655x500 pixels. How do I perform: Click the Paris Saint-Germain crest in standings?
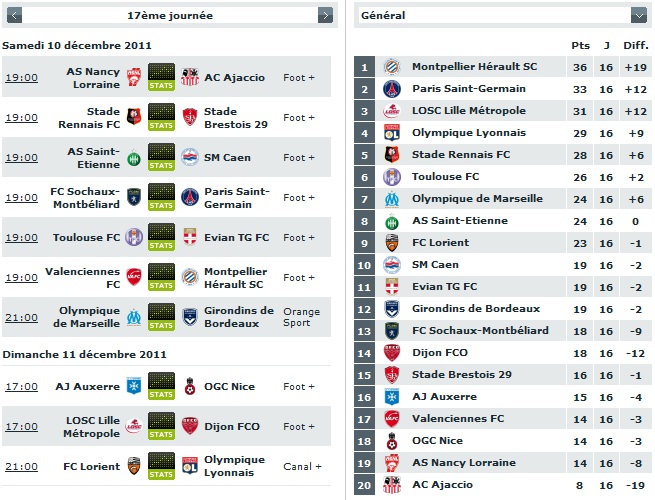pyautogui.click(x=392, y=89)
